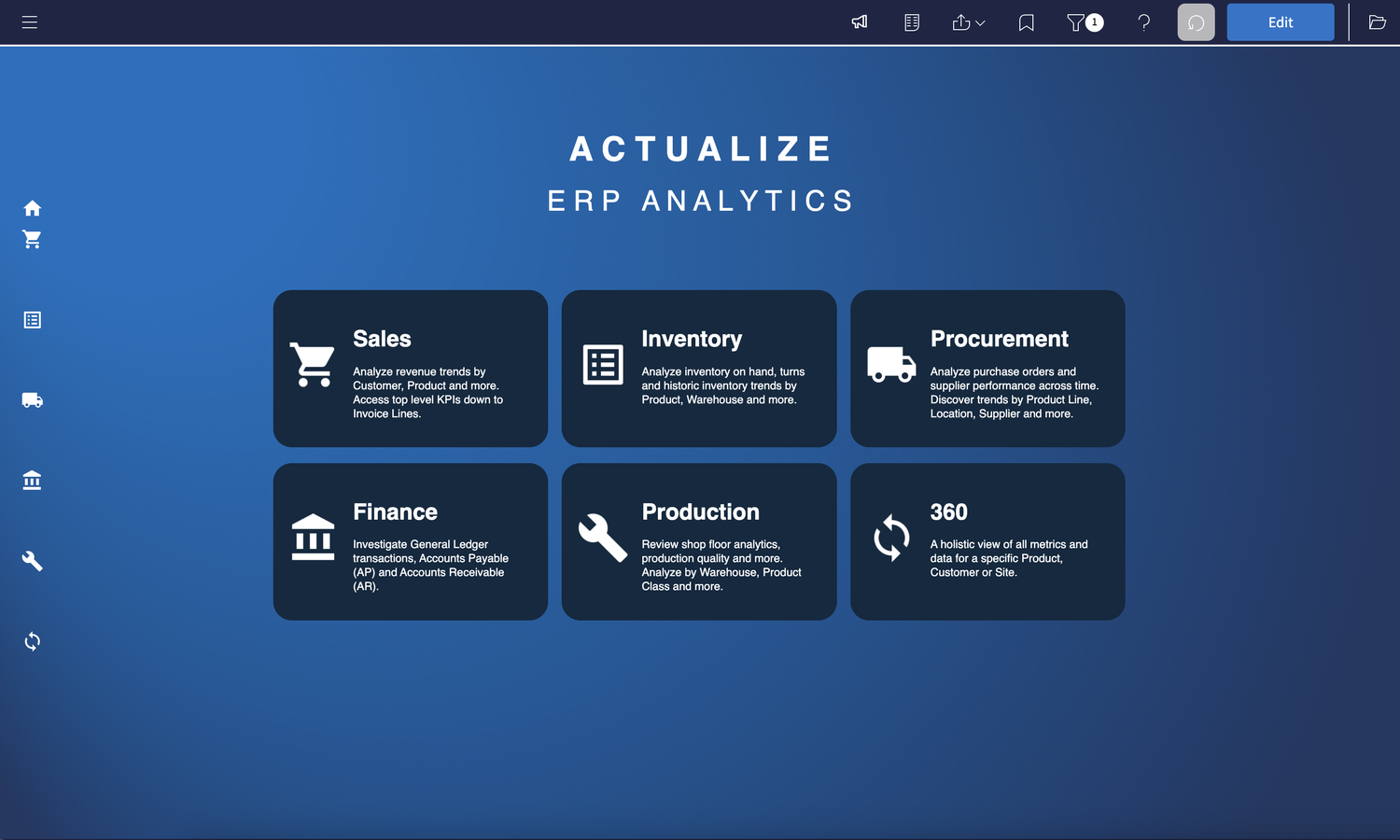
Task: Click the megaphone announcements icon
Action: pos(860,21)
